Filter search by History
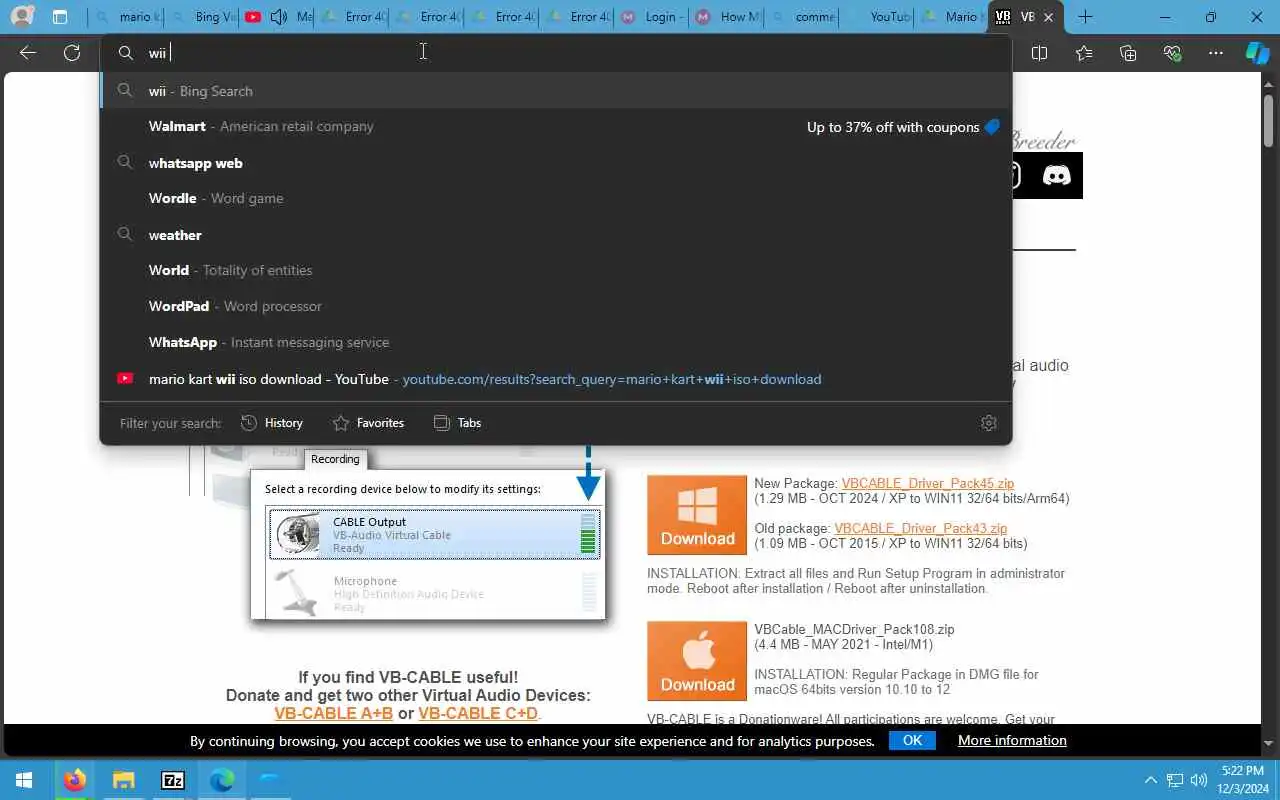This screenshot has width=1280, height=800. pos(272,423)
